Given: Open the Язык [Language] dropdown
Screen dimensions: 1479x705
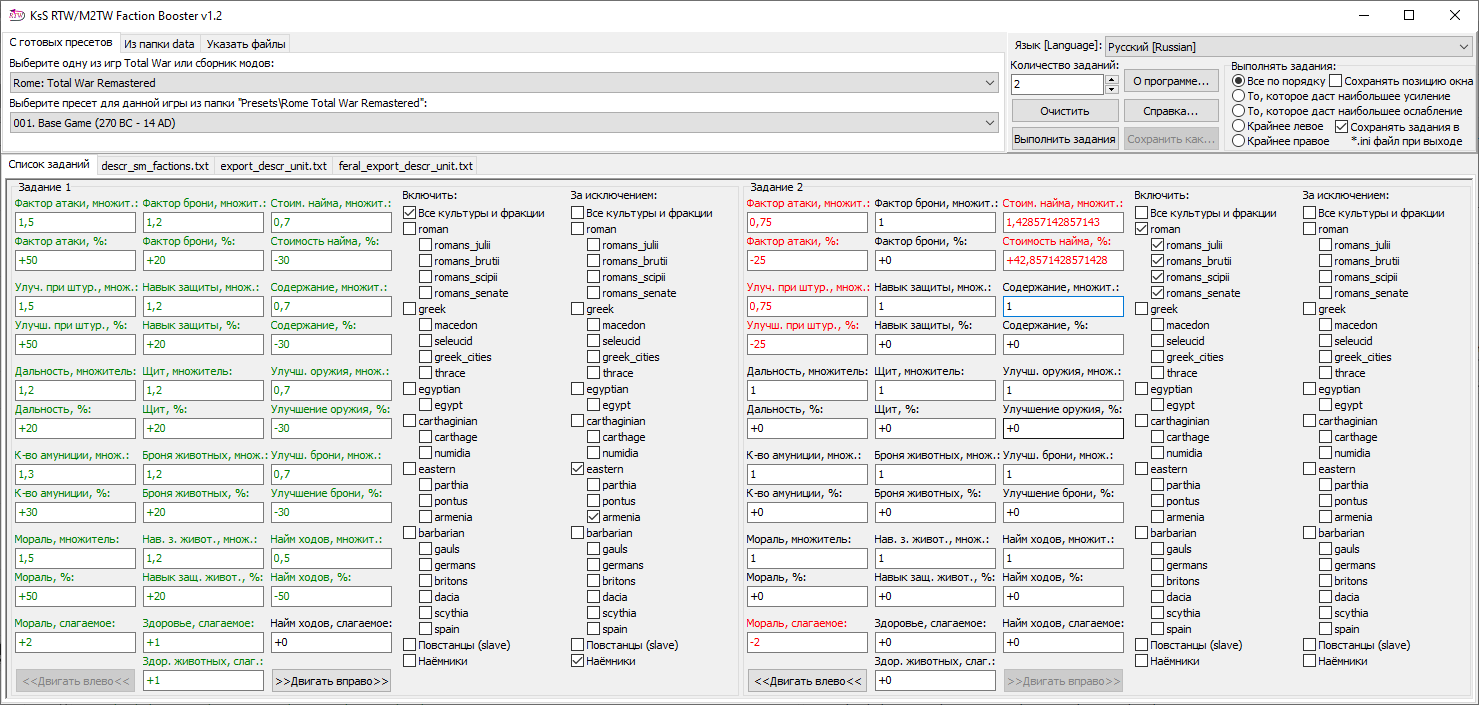Looking at the screenshot, I should pyautogui.click(x=1288, y=46).
